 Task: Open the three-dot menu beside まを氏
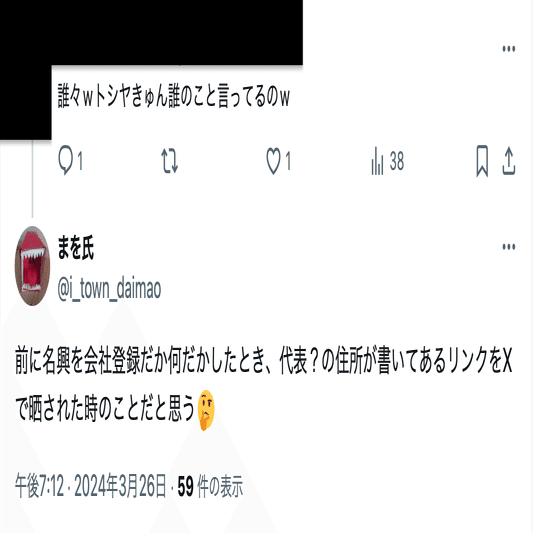(509, 246)
